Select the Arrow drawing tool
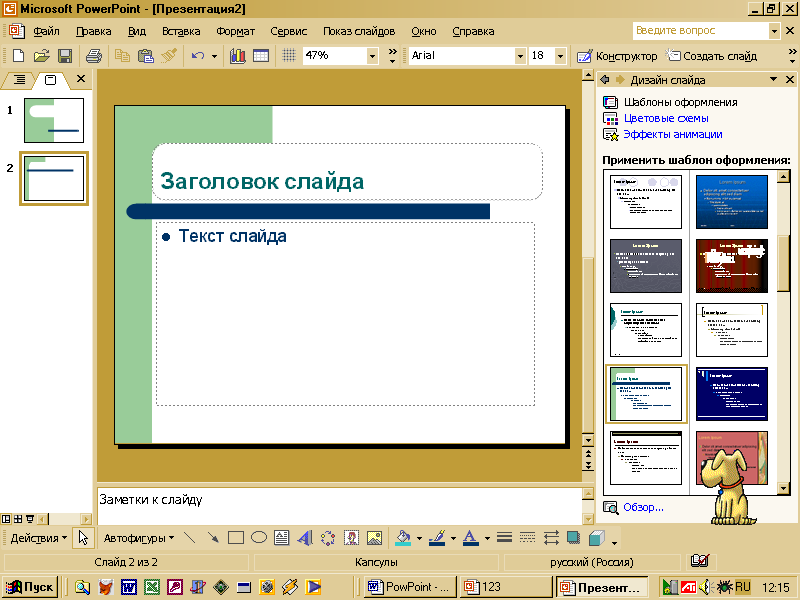Screen dimensions: 800x600 [213, 538]
